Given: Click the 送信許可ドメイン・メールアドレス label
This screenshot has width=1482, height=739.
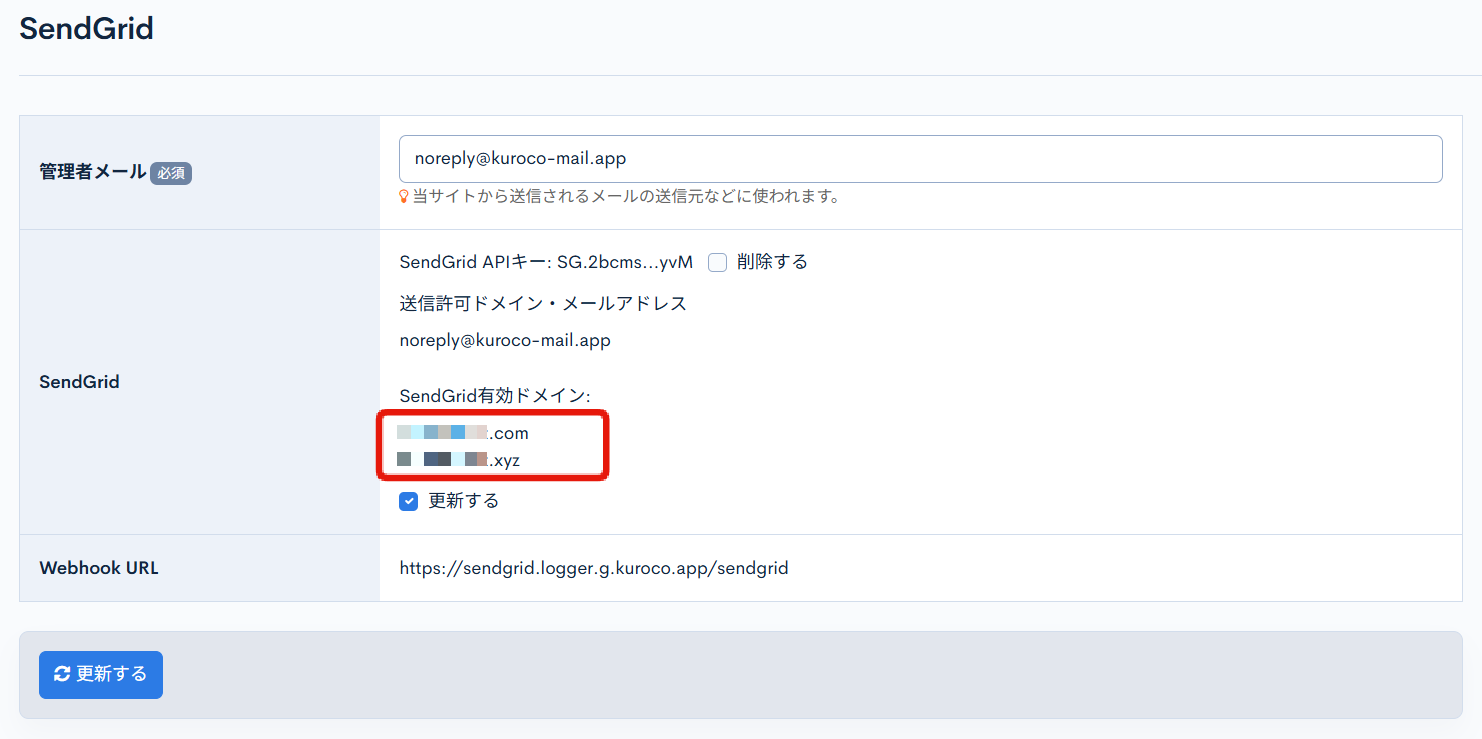Looking at the screenshot, I should point(541,304).
